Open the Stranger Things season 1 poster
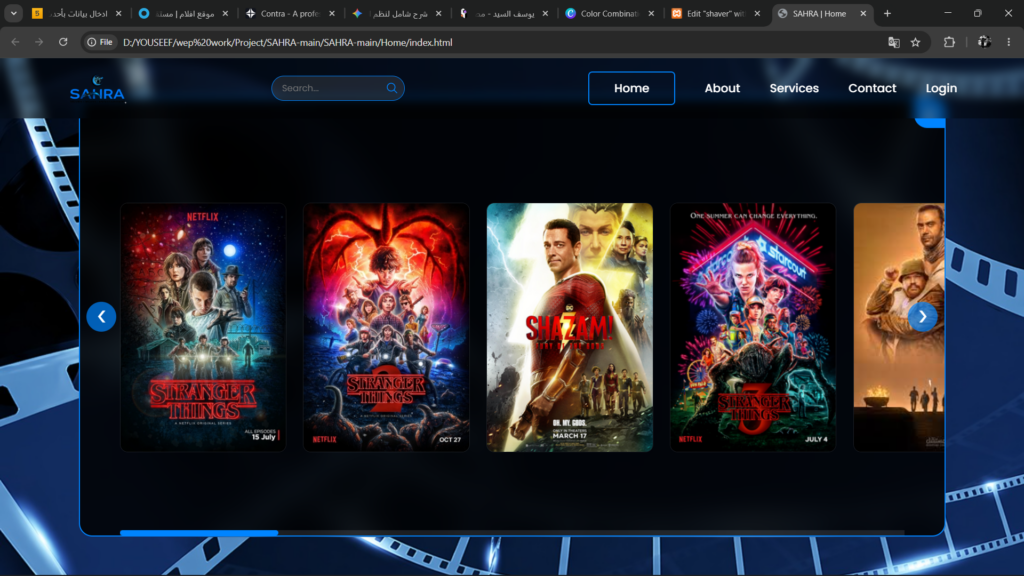 [x=203, y=327]
